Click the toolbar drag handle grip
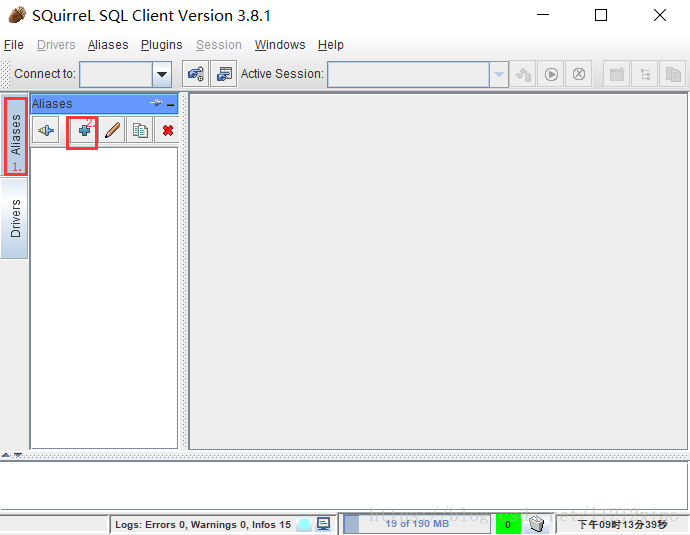This screenshot has width=690, height=535. [x=5, y=74]
